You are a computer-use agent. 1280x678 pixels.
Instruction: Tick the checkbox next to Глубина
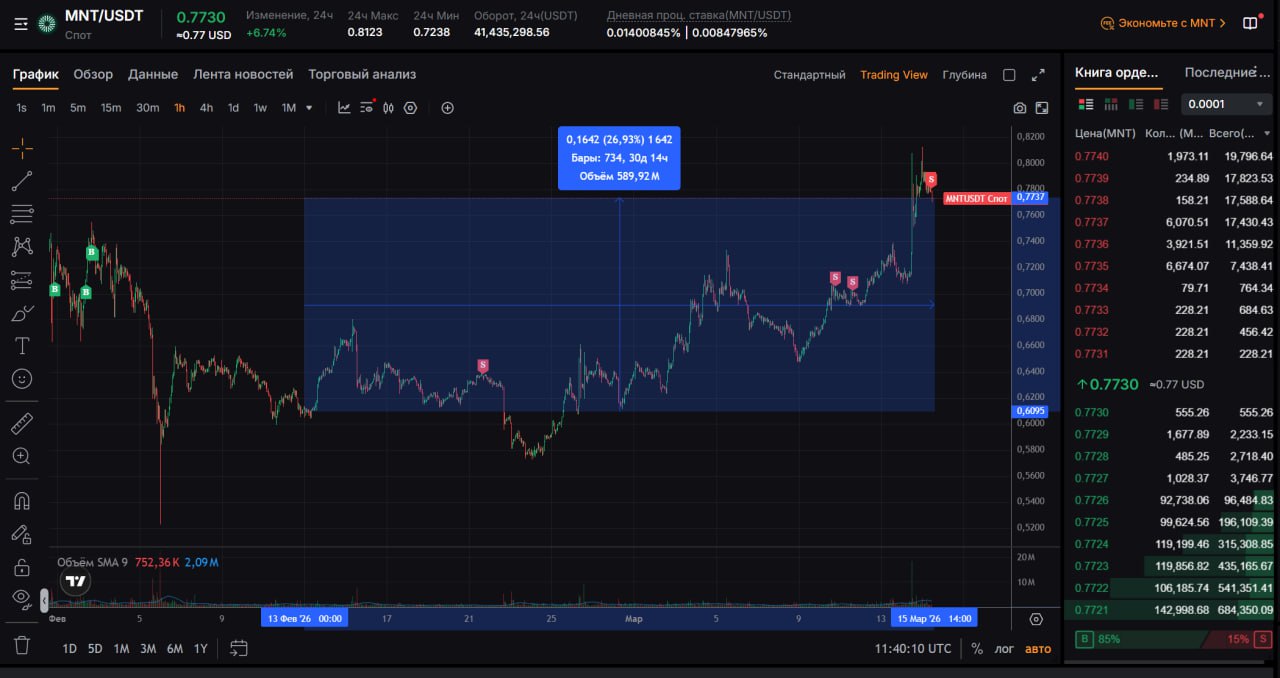(x=1009, y=75)
